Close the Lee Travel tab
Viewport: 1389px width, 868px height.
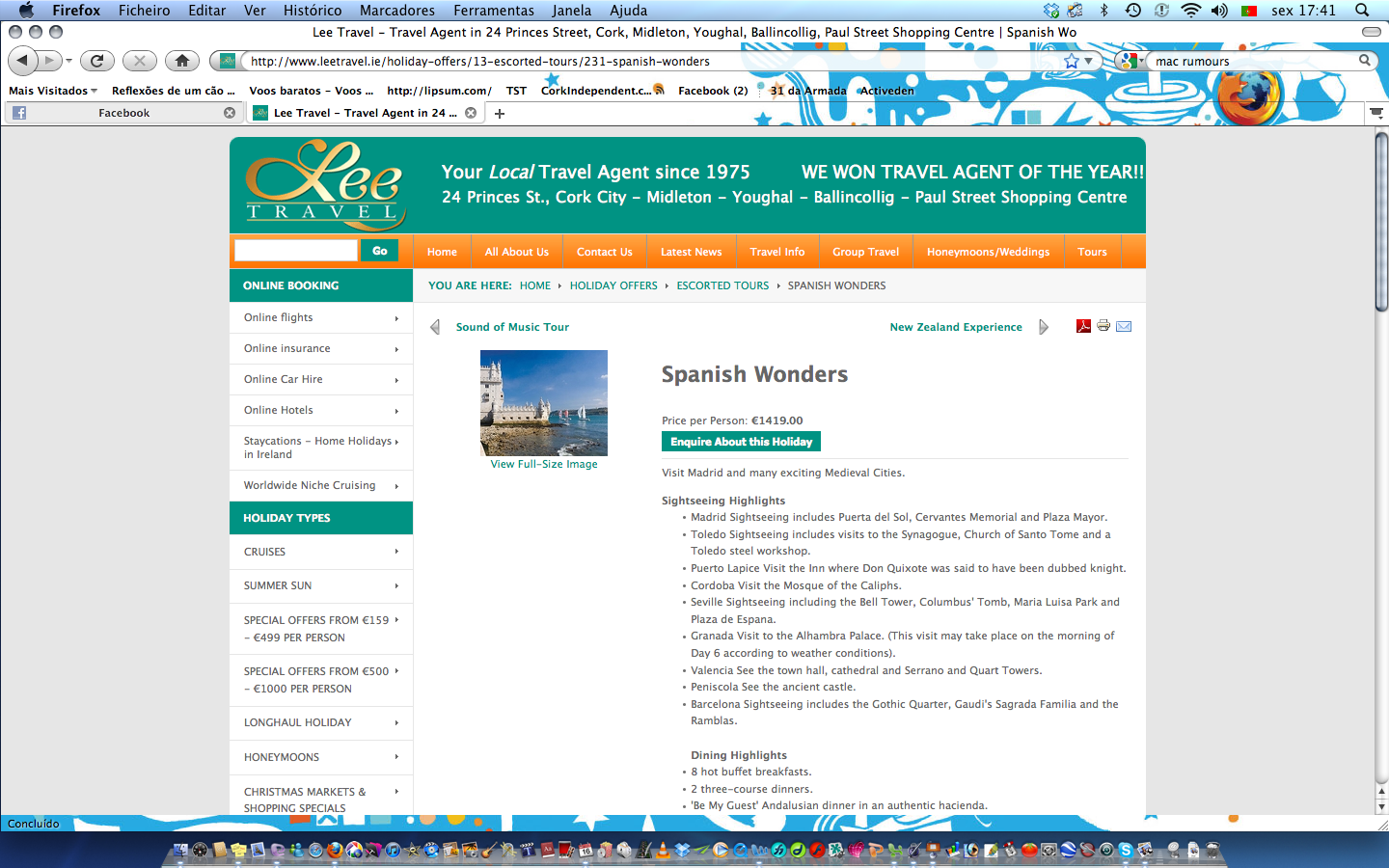(x=471, y=113)
